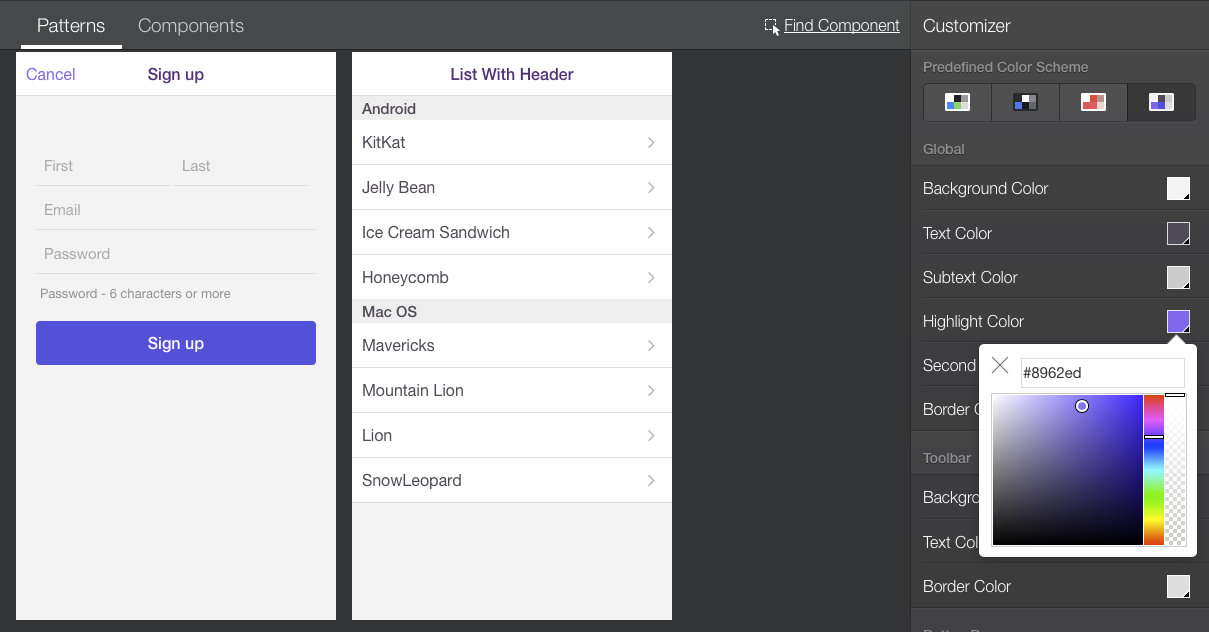This screenshot has height=632, width=1209.
Task: Click the hue slider in the color picker
Action: 1154,470
